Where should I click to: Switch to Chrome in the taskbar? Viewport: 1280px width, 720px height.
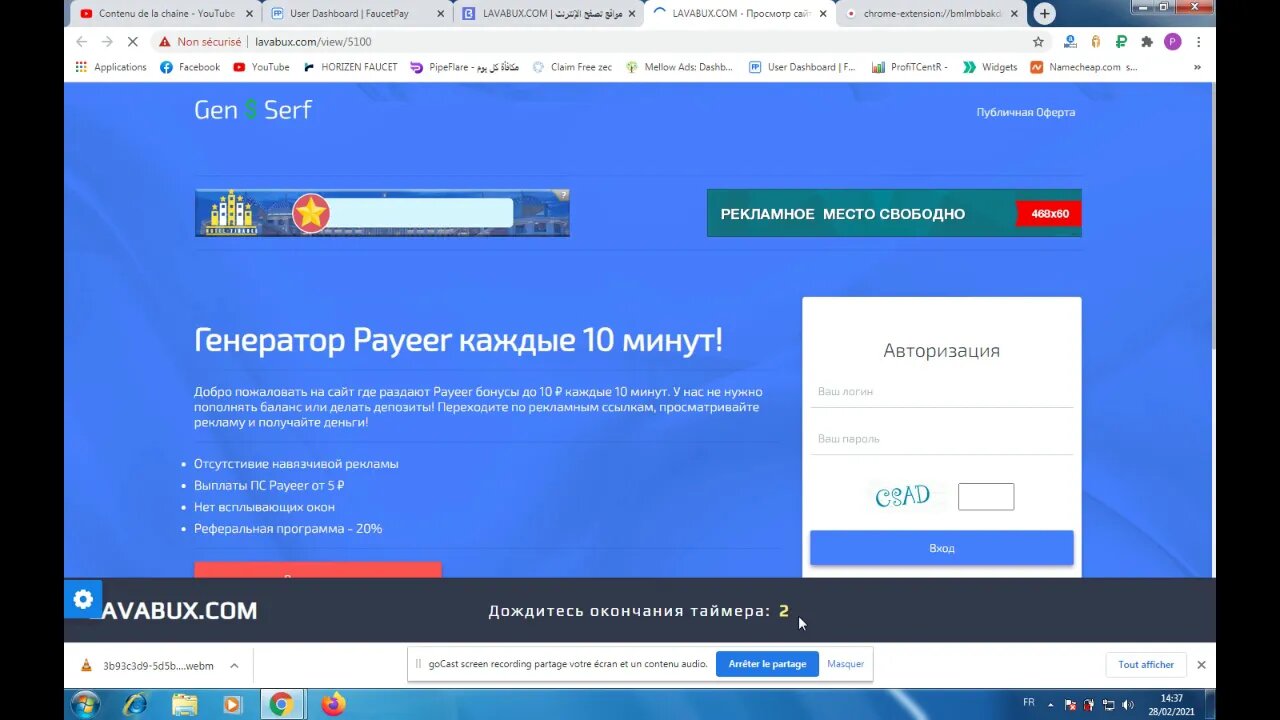point(281,704)
